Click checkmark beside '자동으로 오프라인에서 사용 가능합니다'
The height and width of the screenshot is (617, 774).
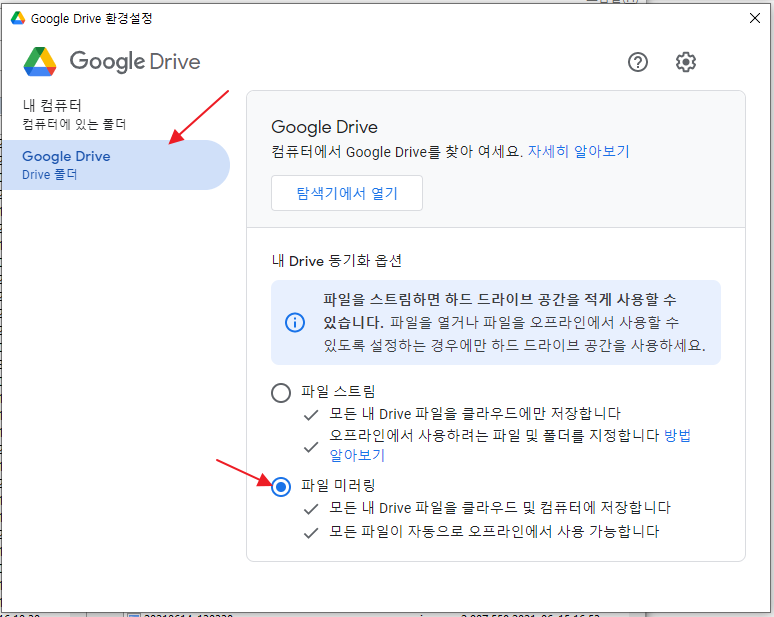[x=311, y=532]
